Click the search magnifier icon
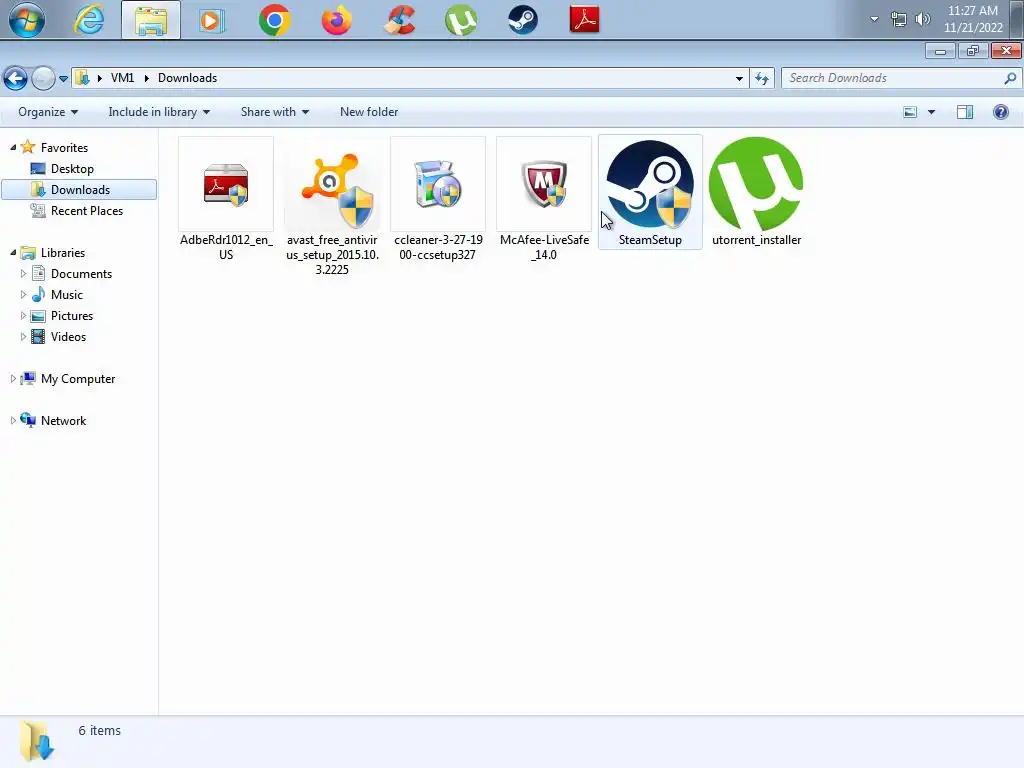Screen dimensions: 1024x768 [x=1010, y=78]
